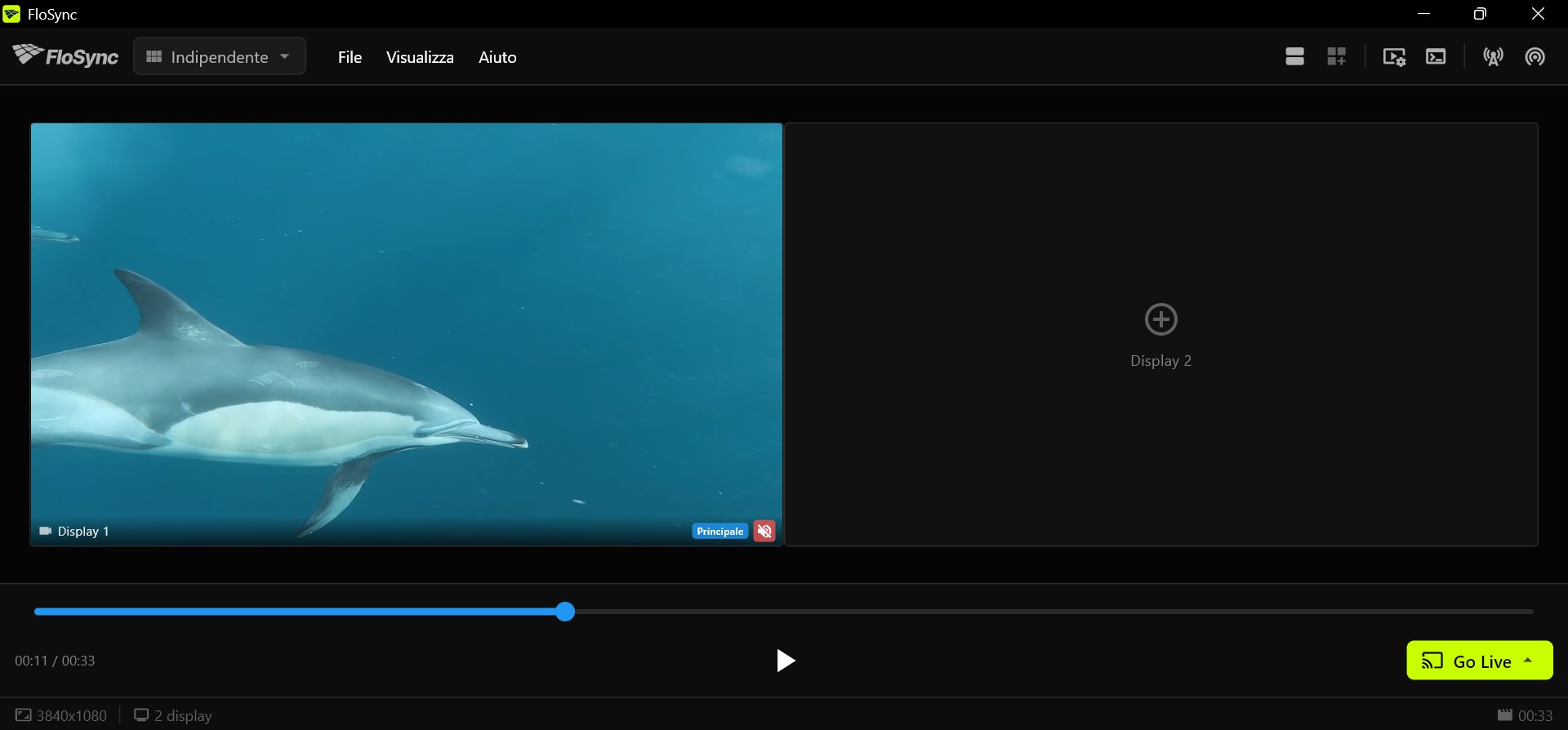The image size is (1568, 730).
Task: Click the add display grid icon
Action: (1336, 56)
